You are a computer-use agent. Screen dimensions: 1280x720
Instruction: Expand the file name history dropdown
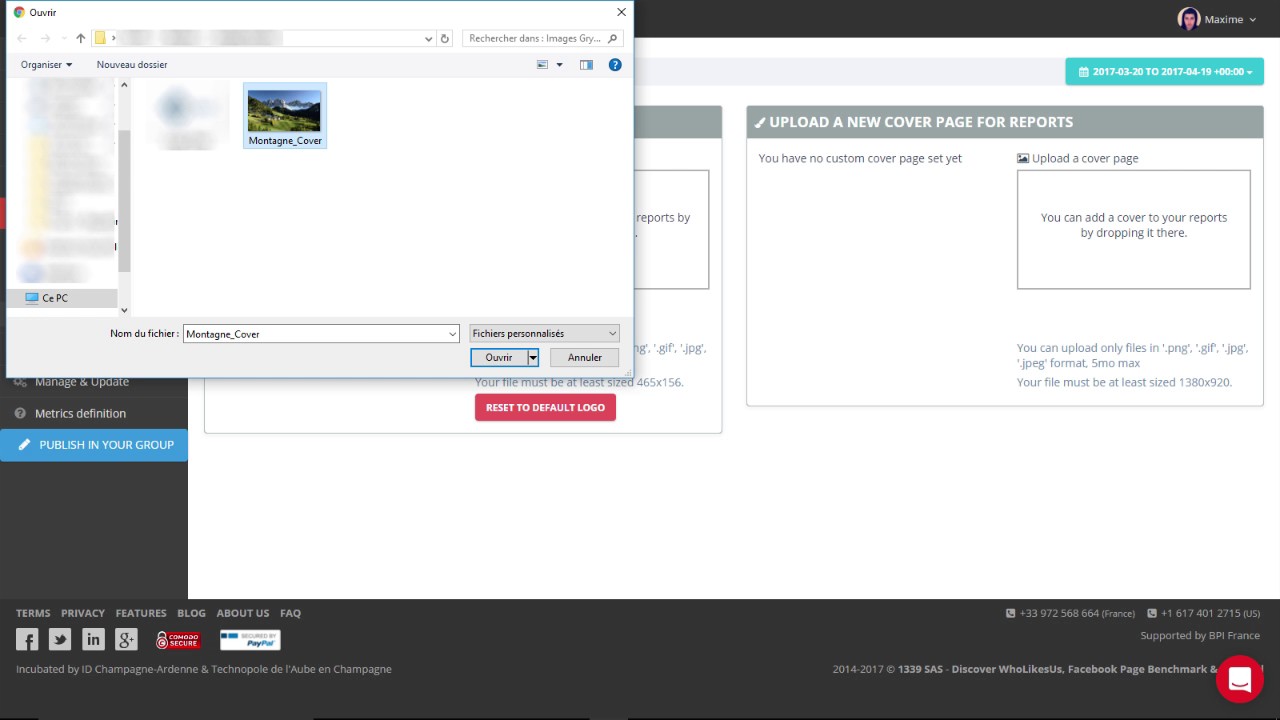pos(453,334)
